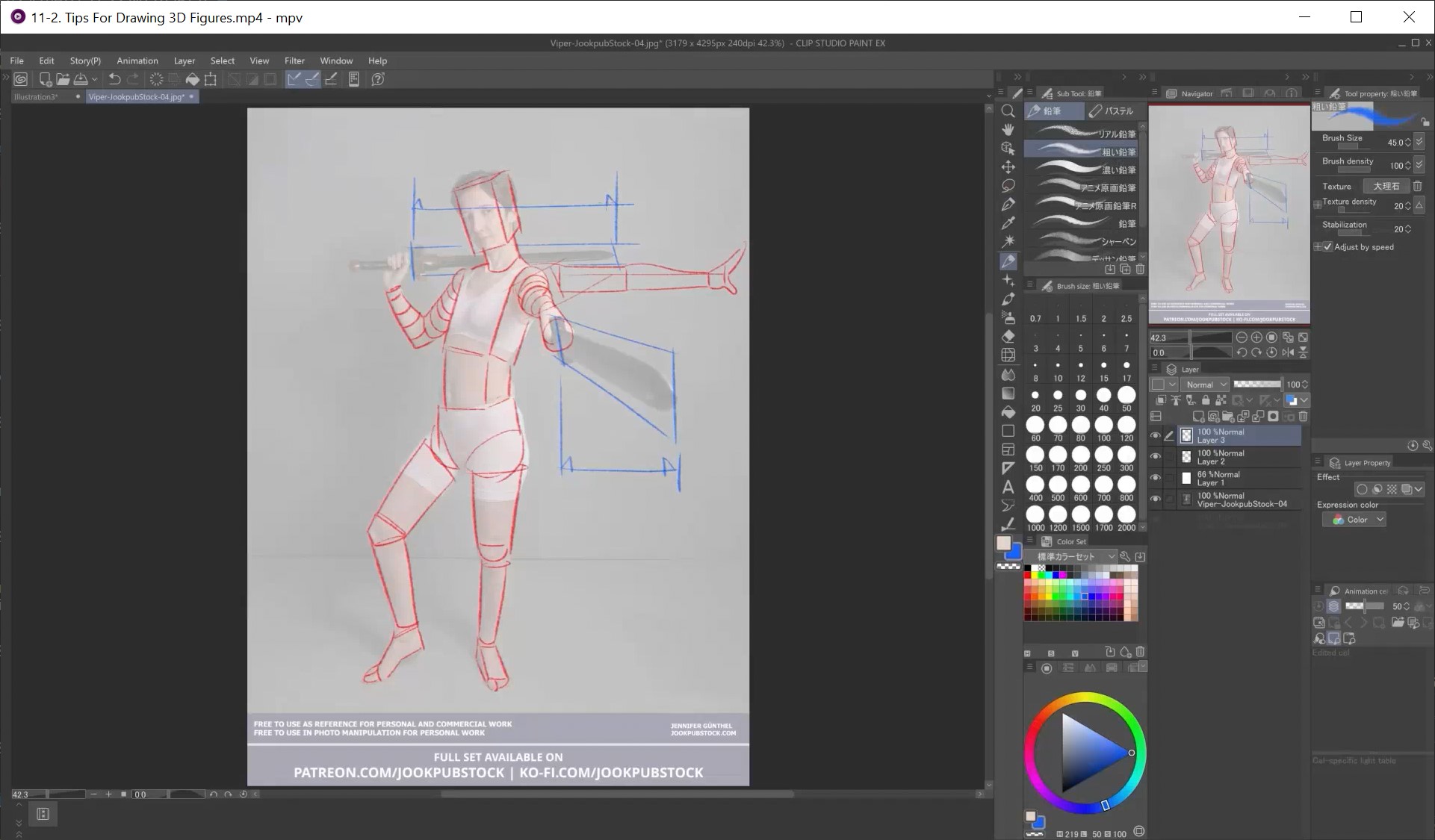Viewport: 1435px width, 840px height.
Task: Open Brush density dynamics dropdown button
Action: (1419, 165)
